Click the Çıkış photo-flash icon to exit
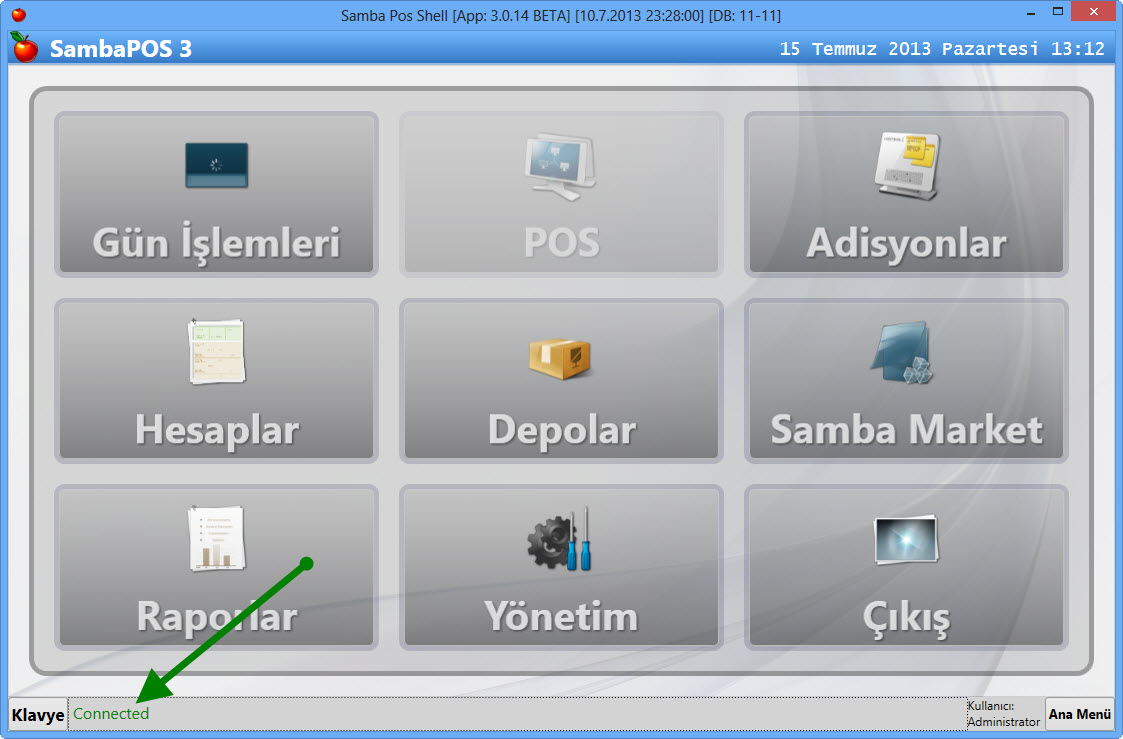This screenshot has width=1123, height=739. tap(906, 540)
